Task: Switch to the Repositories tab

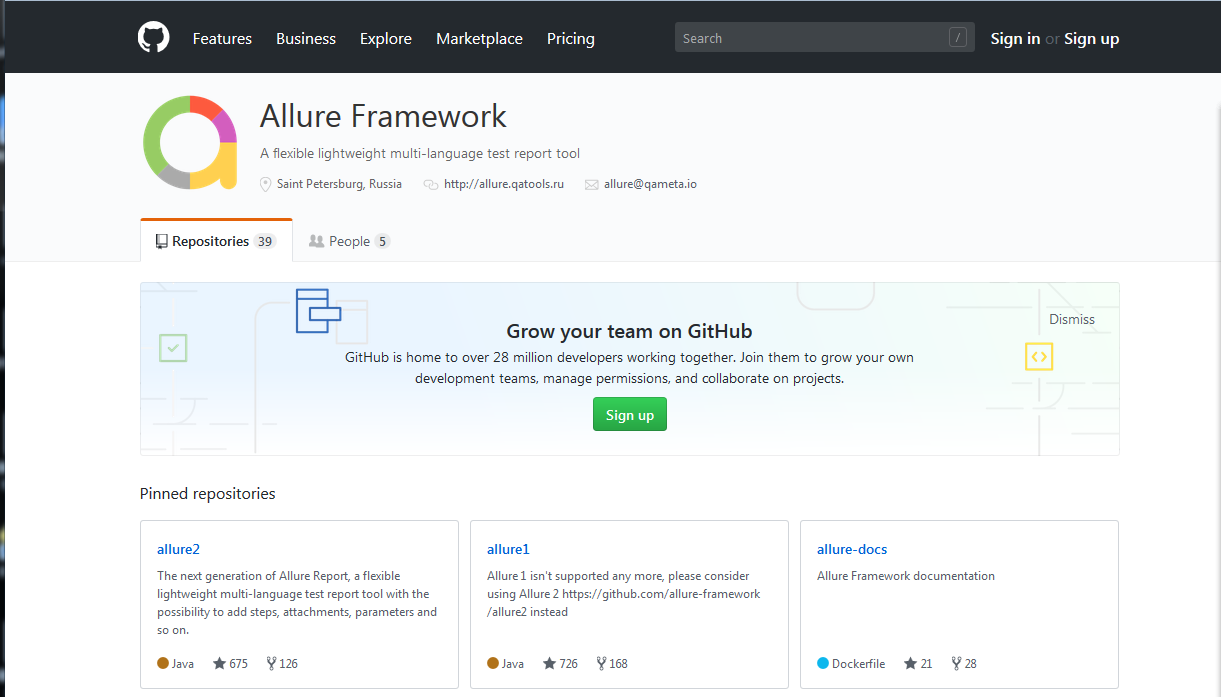Action: pos(216,241)
